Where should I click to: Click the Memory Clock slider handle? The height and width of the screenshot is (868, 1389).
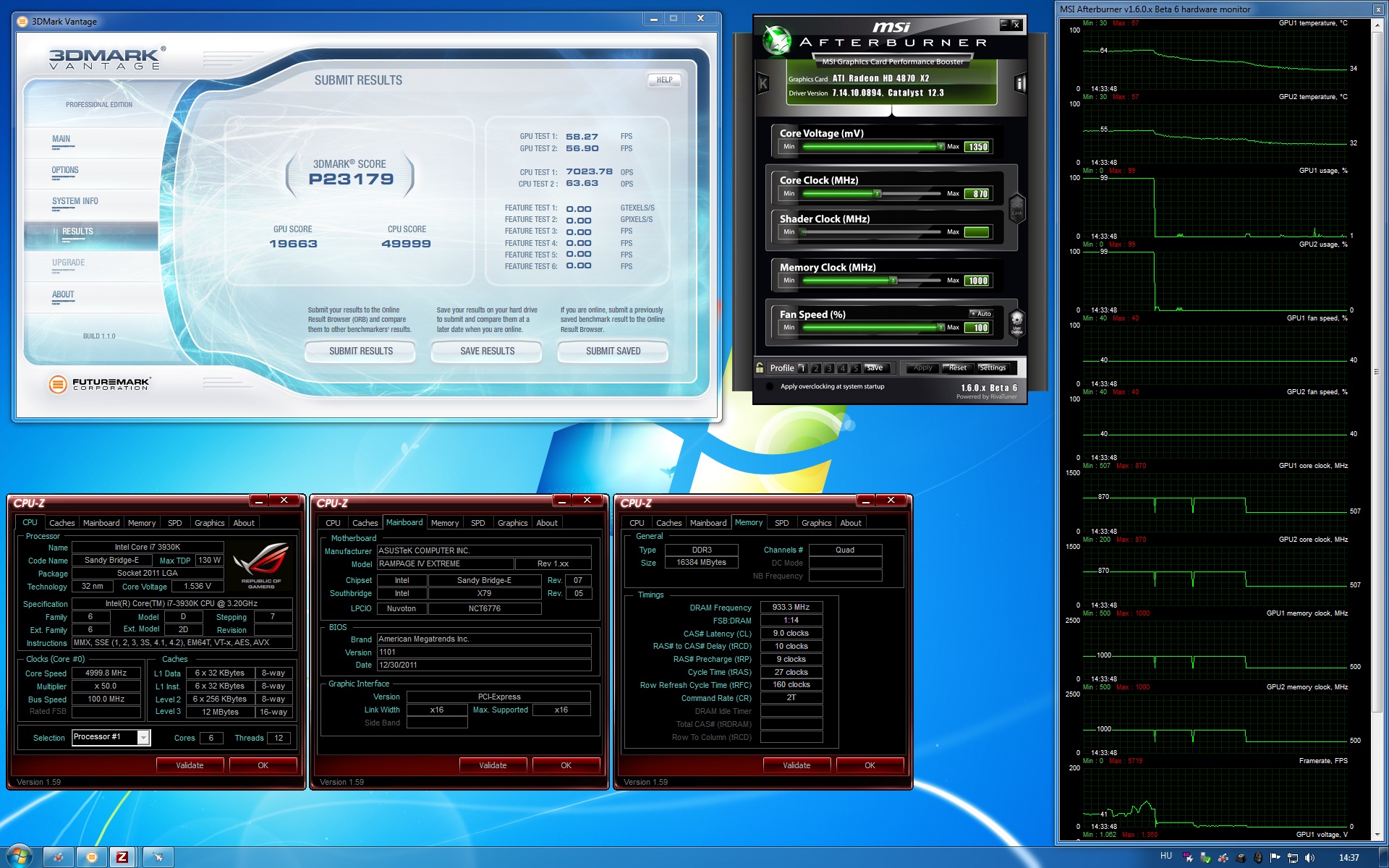coord(893,281)
